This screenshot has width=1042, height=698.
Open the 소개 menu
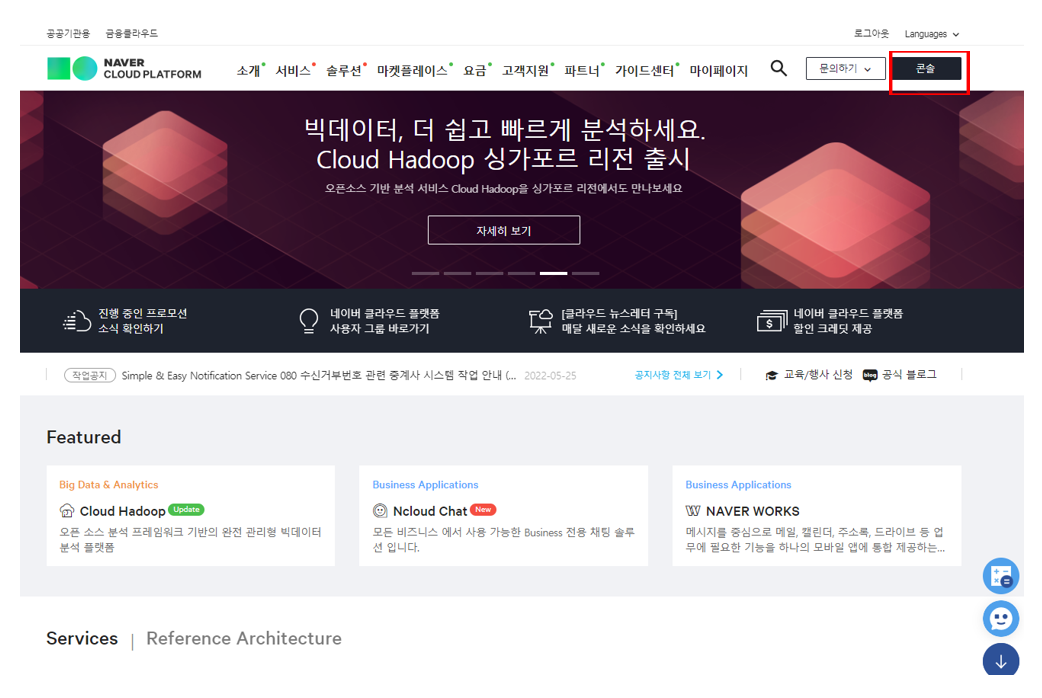coord(249,70)
